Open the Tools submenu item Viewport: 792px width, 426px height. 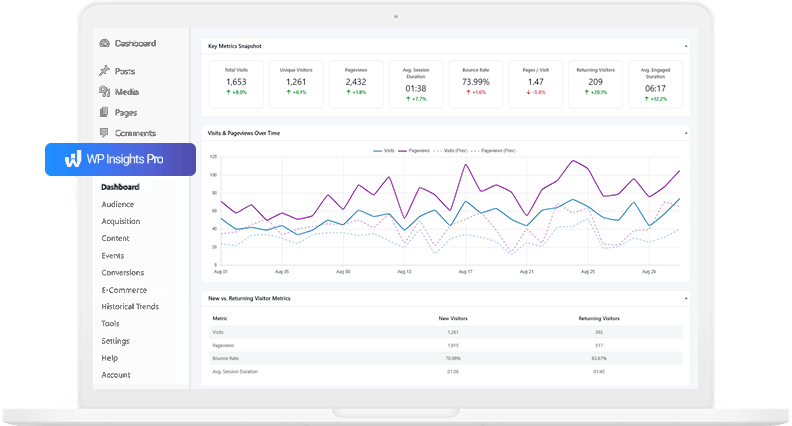click(x=110, y=323)
